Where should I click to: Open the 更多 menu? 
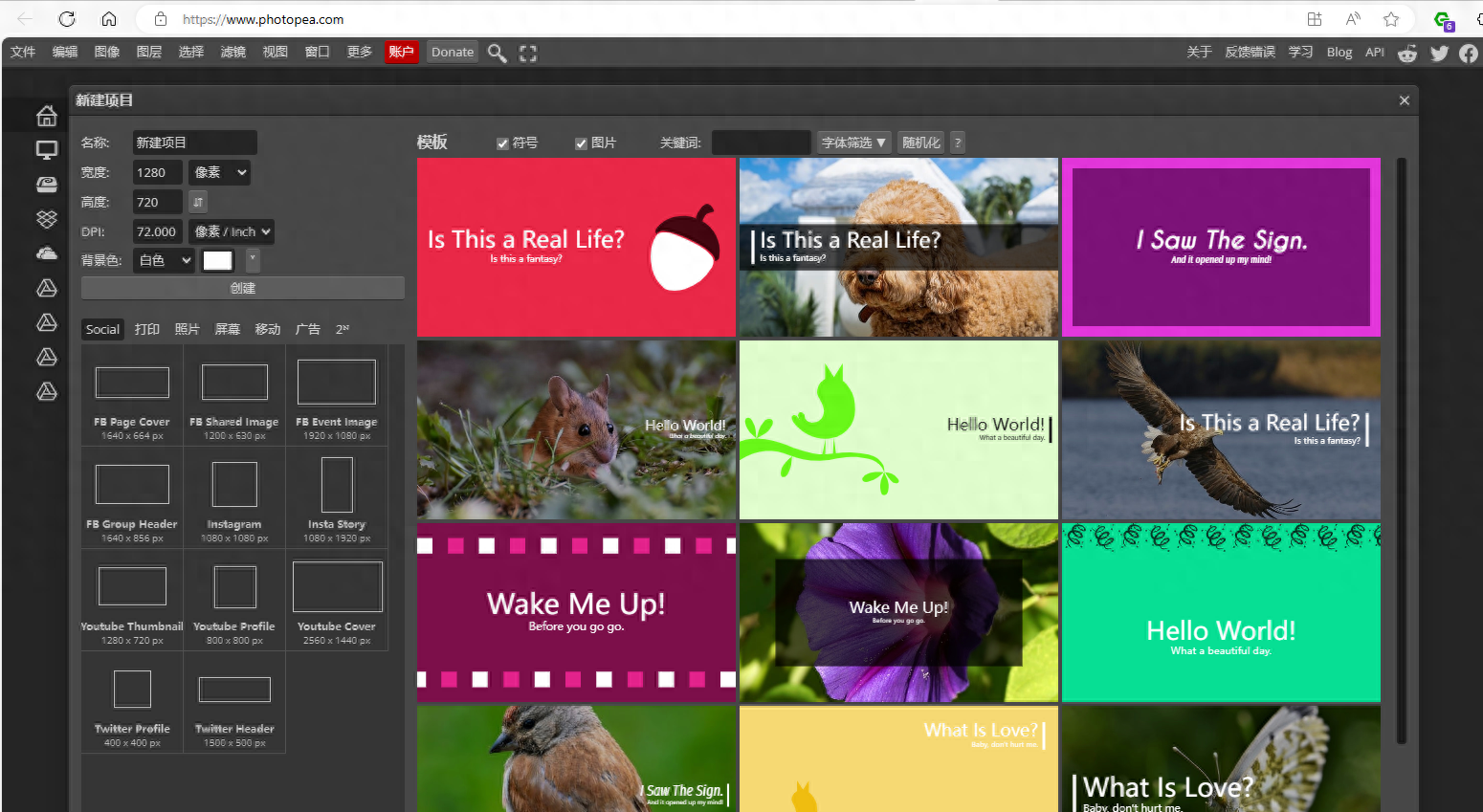360,52
